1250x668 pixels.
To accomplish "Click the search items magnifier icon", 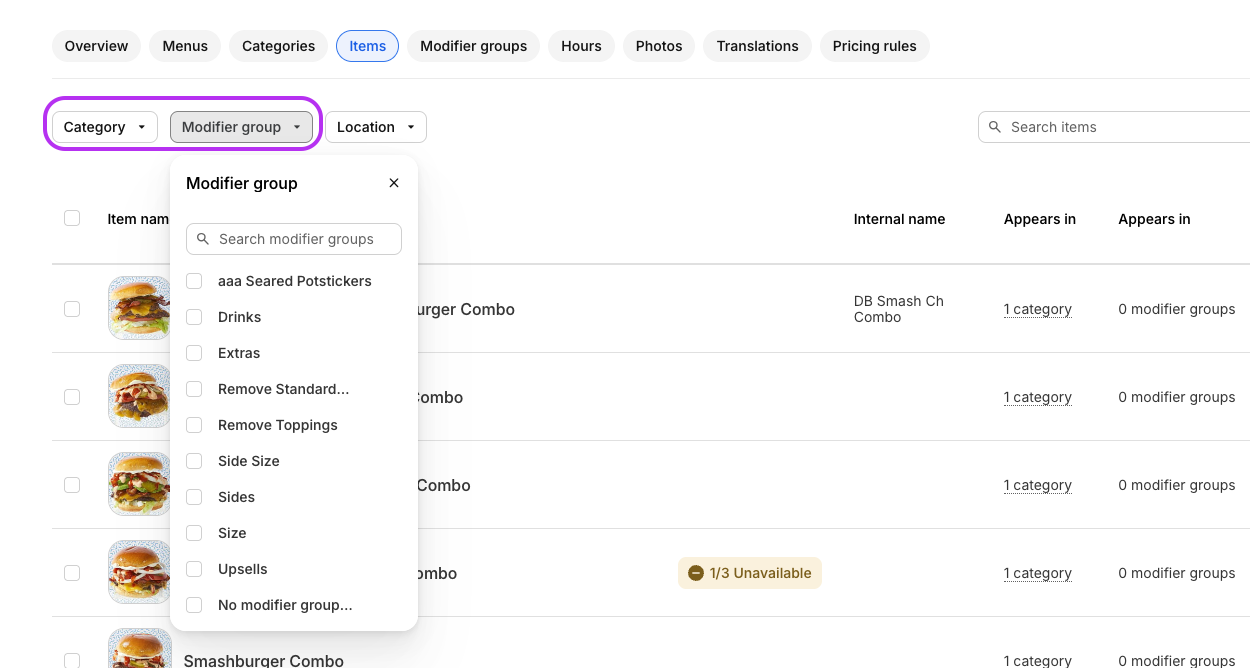I will tap(995, 127).
